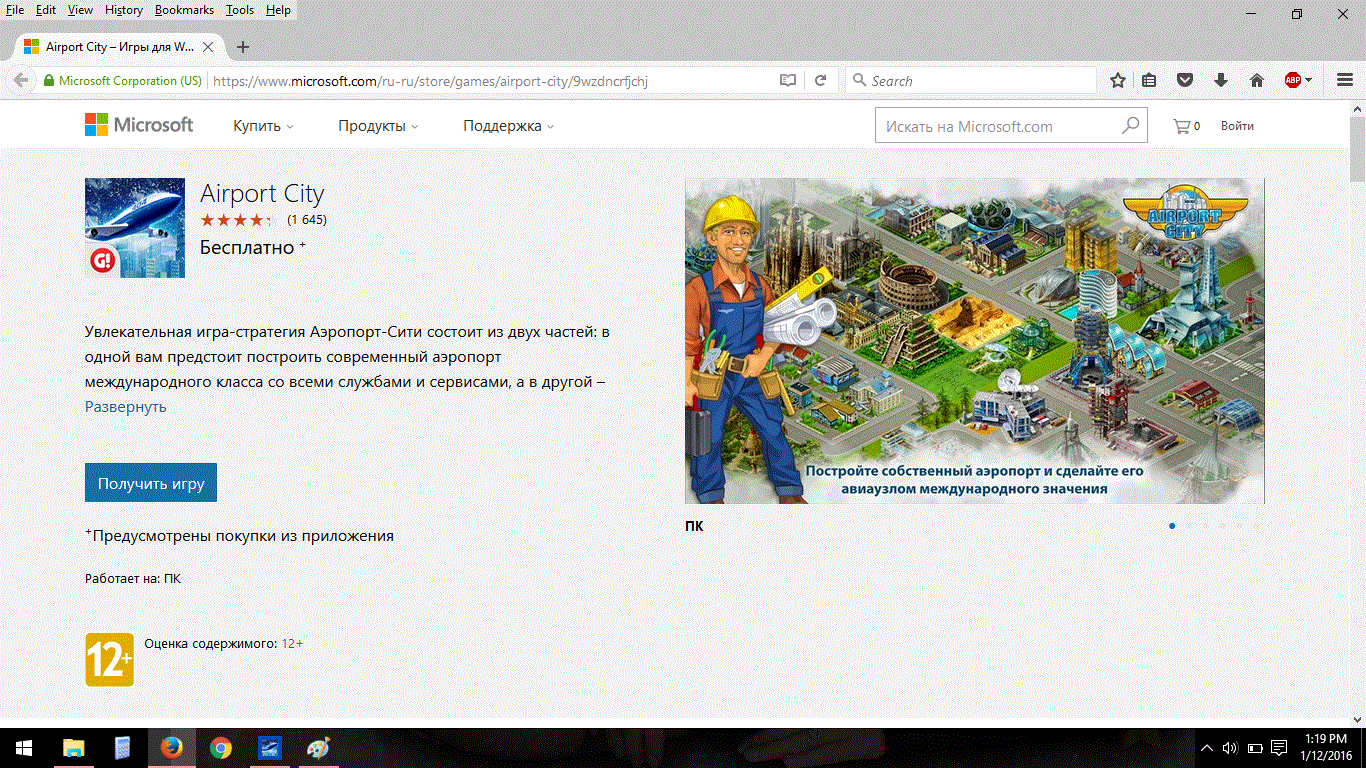Click the site search magnifier icon
Image resolution: width=1366 pixels, height=768 pixels.
coord(1130,126)
